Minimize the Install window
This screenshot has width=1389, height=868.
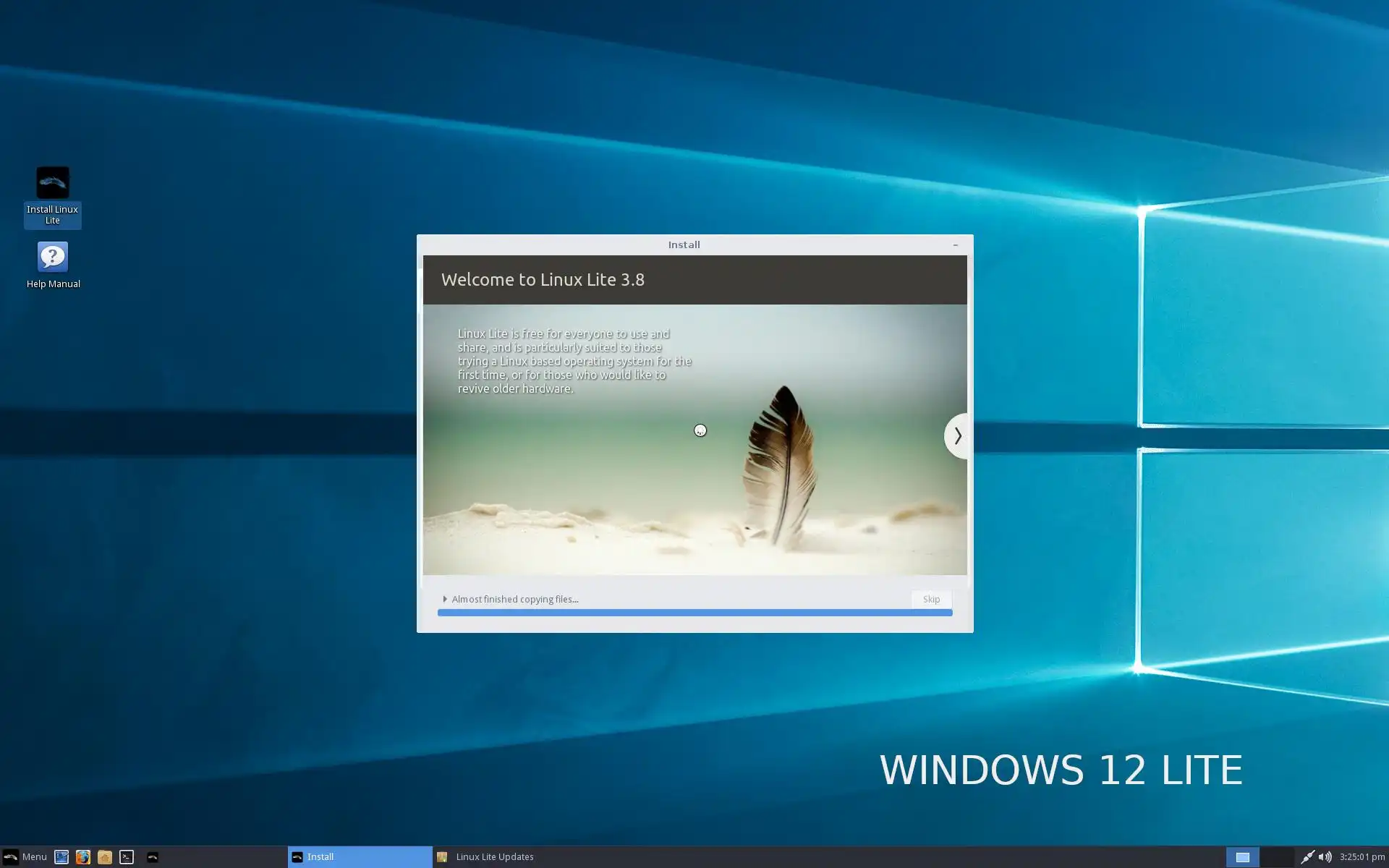coord(955,245)
